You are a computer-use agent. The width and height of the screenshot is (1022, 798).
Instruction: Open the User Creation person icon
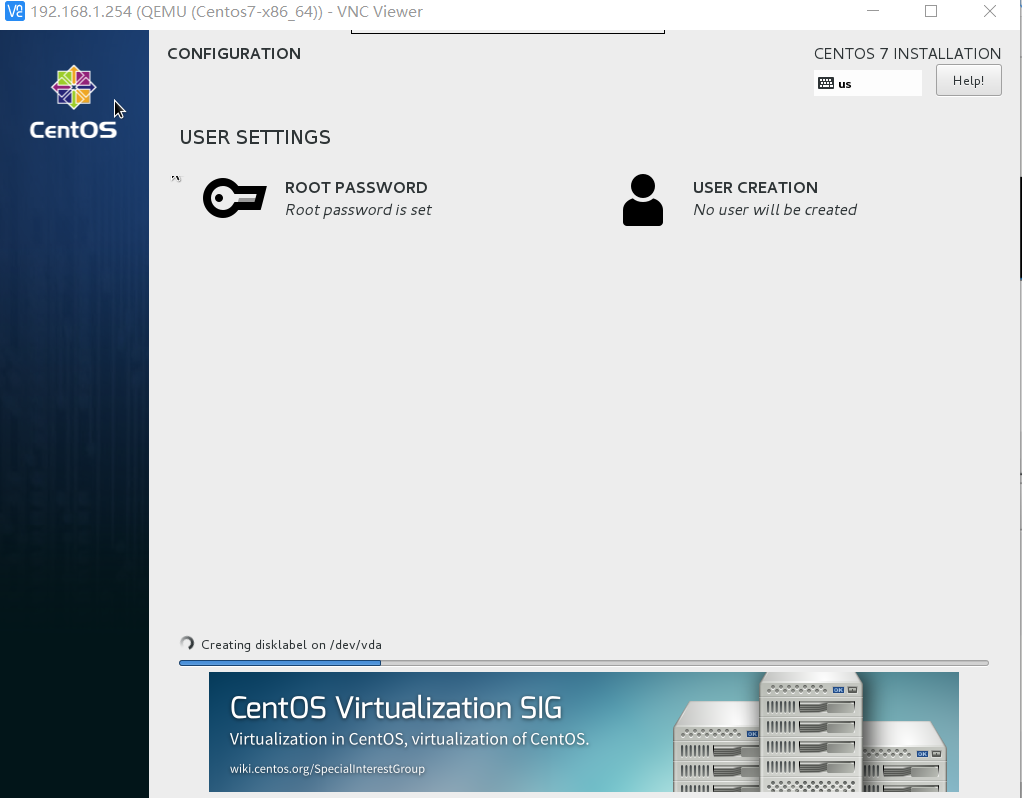643,200
